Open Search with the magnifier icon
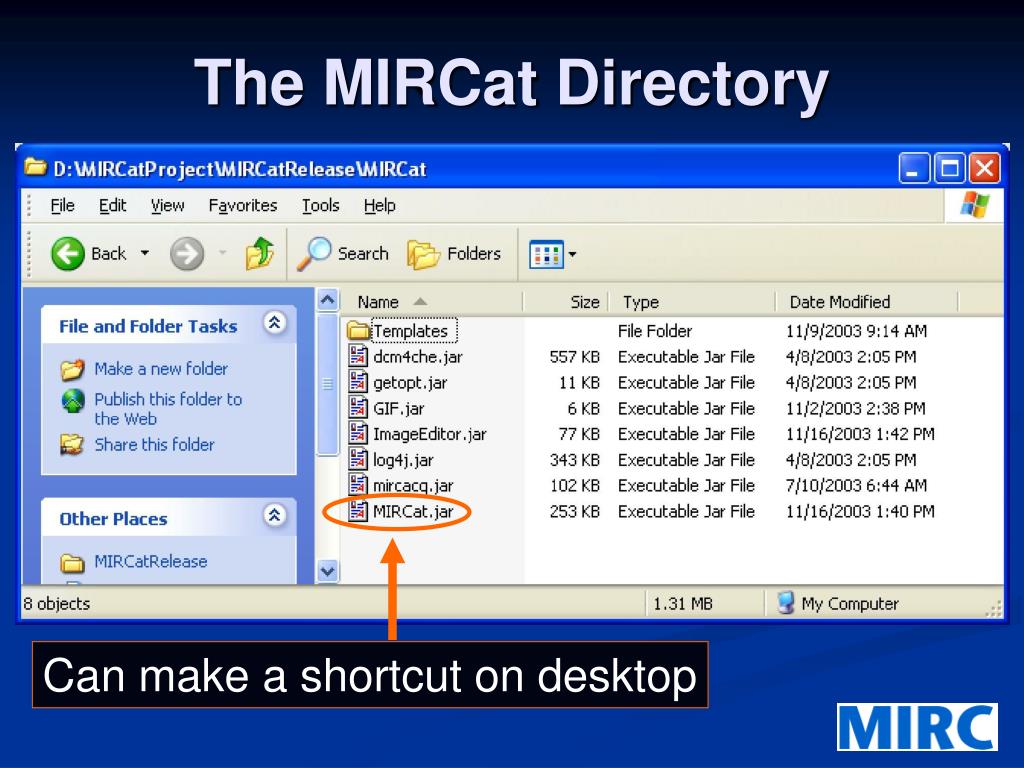 (314, 253)
